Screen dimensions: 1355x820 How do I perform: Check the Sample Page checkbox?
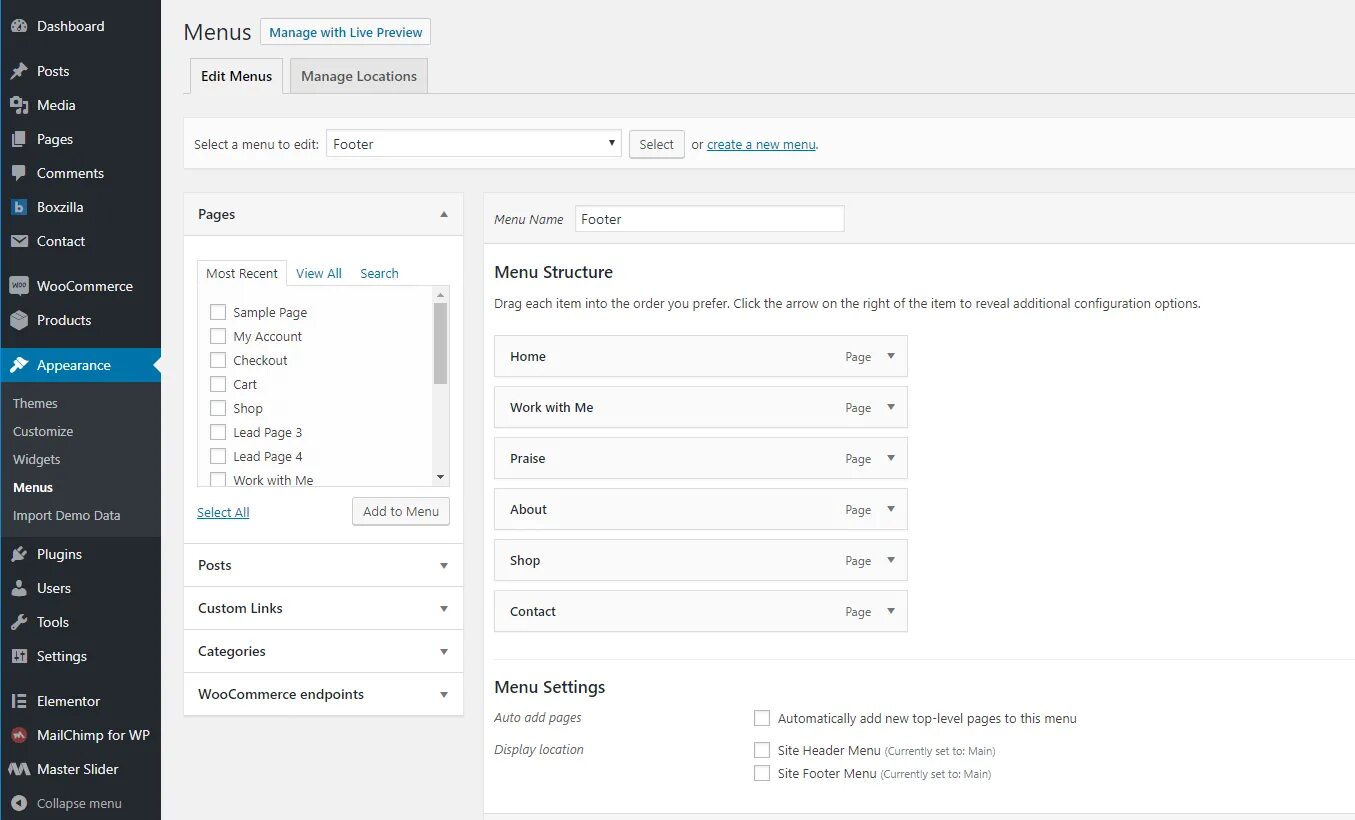pos(218,312)
